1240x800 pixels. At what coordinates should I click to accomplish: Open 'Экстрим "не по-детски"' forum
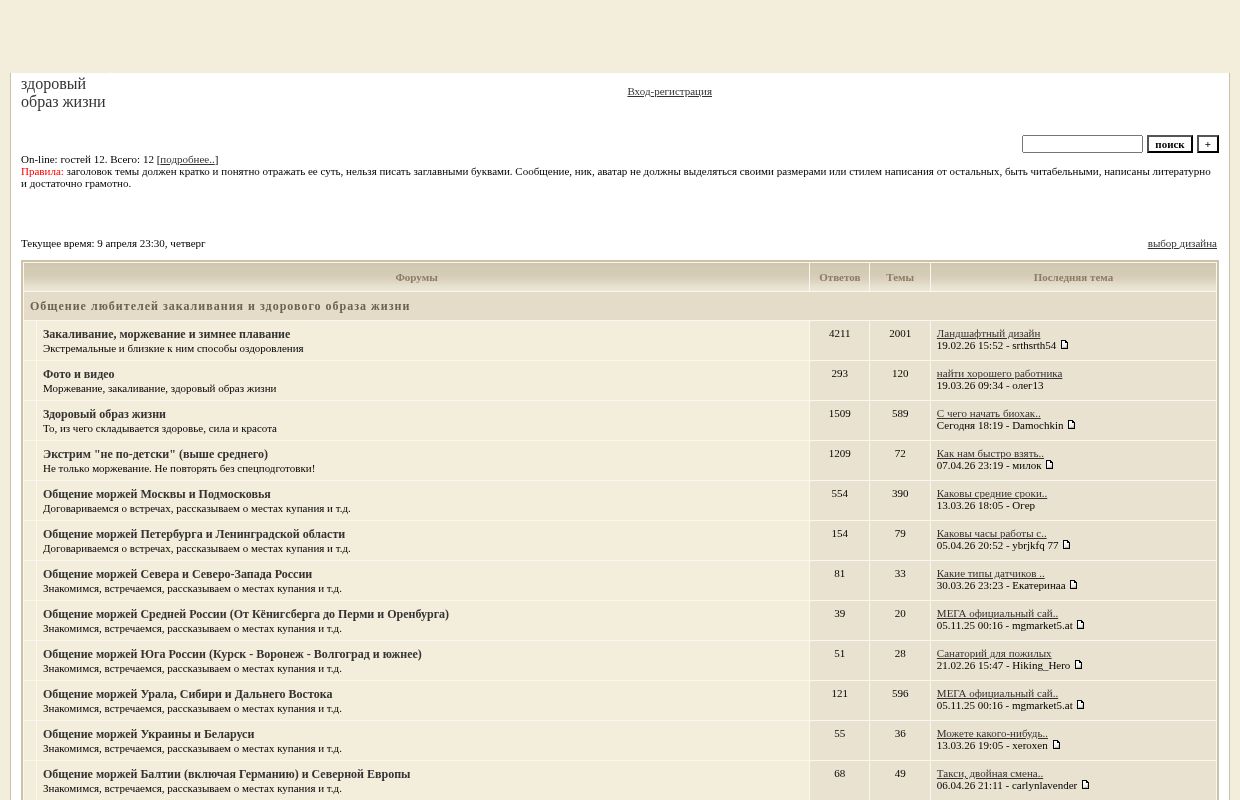point(155,454)
